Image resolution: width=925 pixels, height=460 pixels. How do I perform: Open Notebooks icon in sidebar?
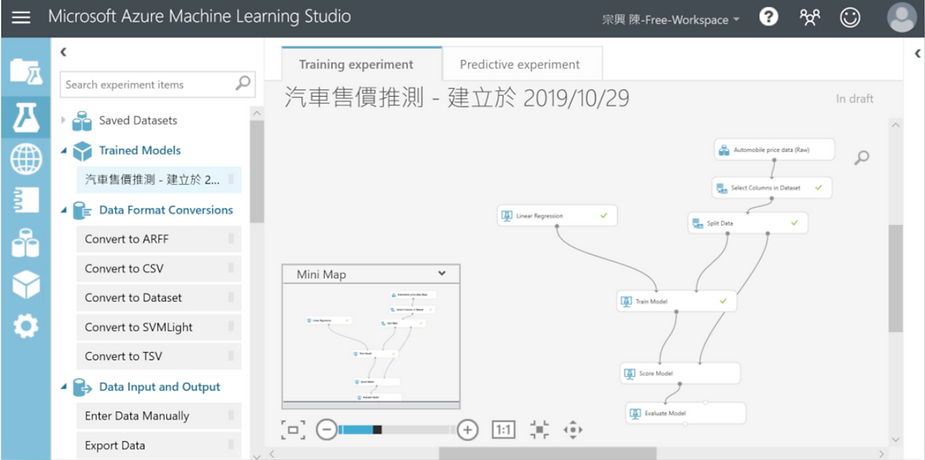26,200
